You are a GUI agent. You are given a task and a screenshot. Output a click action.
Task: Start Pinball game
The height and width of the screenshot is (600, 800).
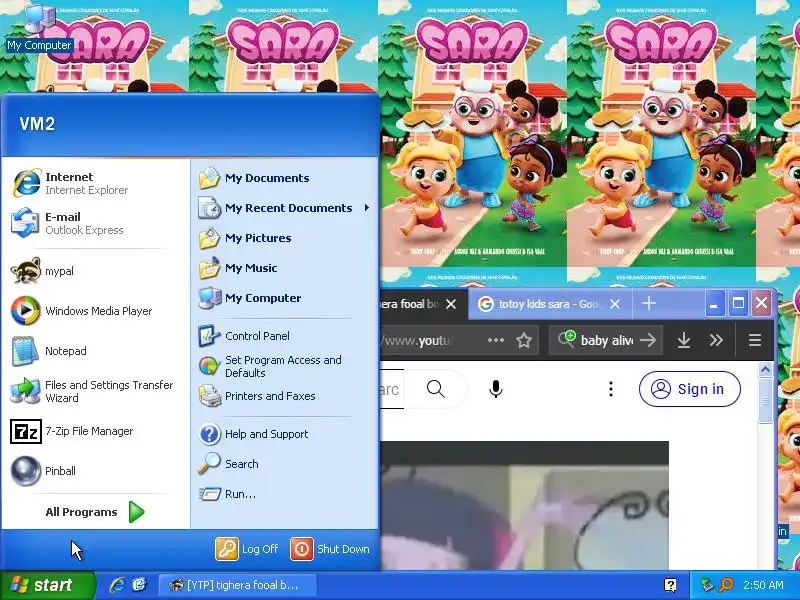[x=95, y=471]
